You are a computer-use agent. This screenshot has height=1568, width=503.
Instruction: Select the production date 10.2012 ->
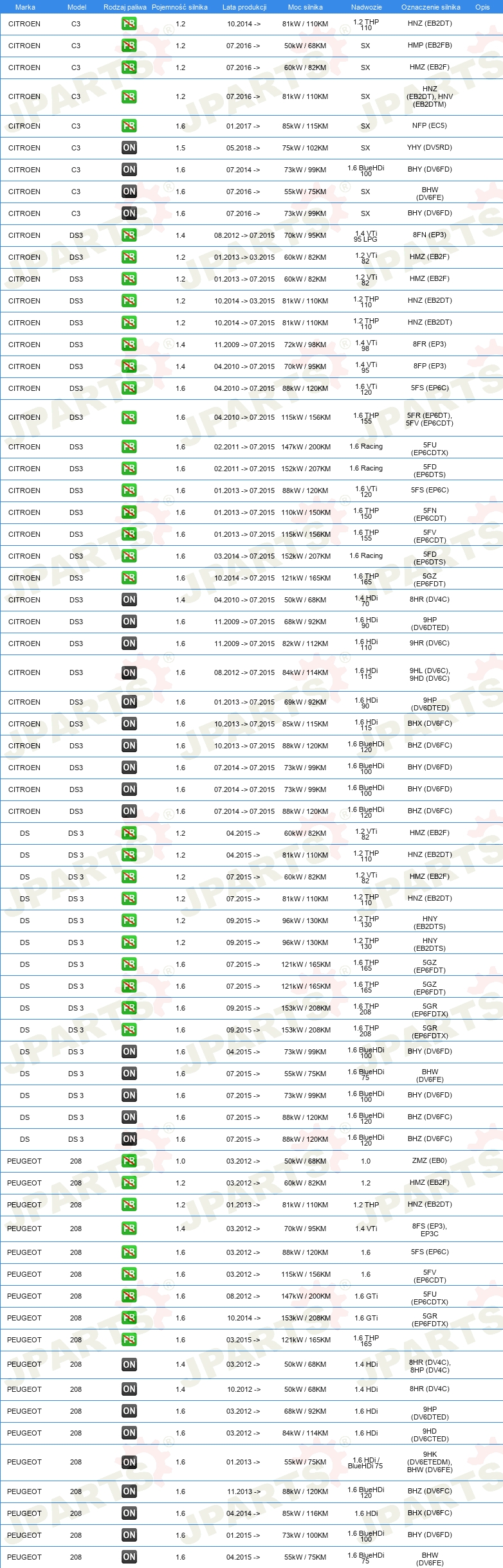point(243,1389)
